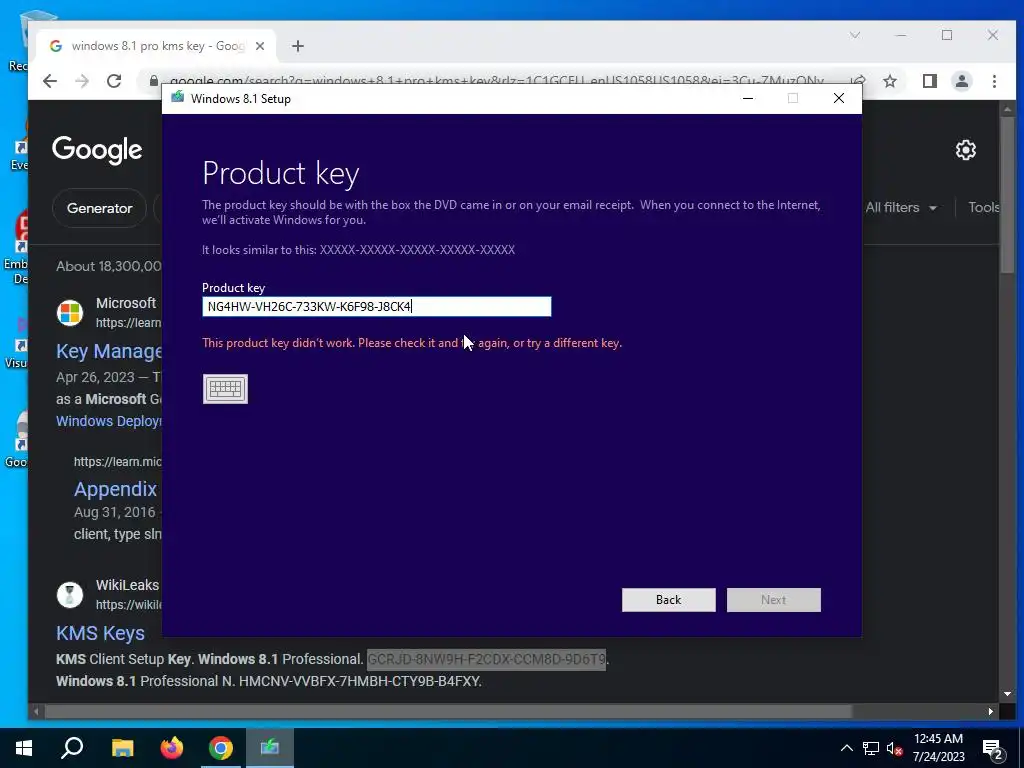Open the Chrome profile avatar
The width and height of the screenshot is (1024, 768).
(961, 81)
